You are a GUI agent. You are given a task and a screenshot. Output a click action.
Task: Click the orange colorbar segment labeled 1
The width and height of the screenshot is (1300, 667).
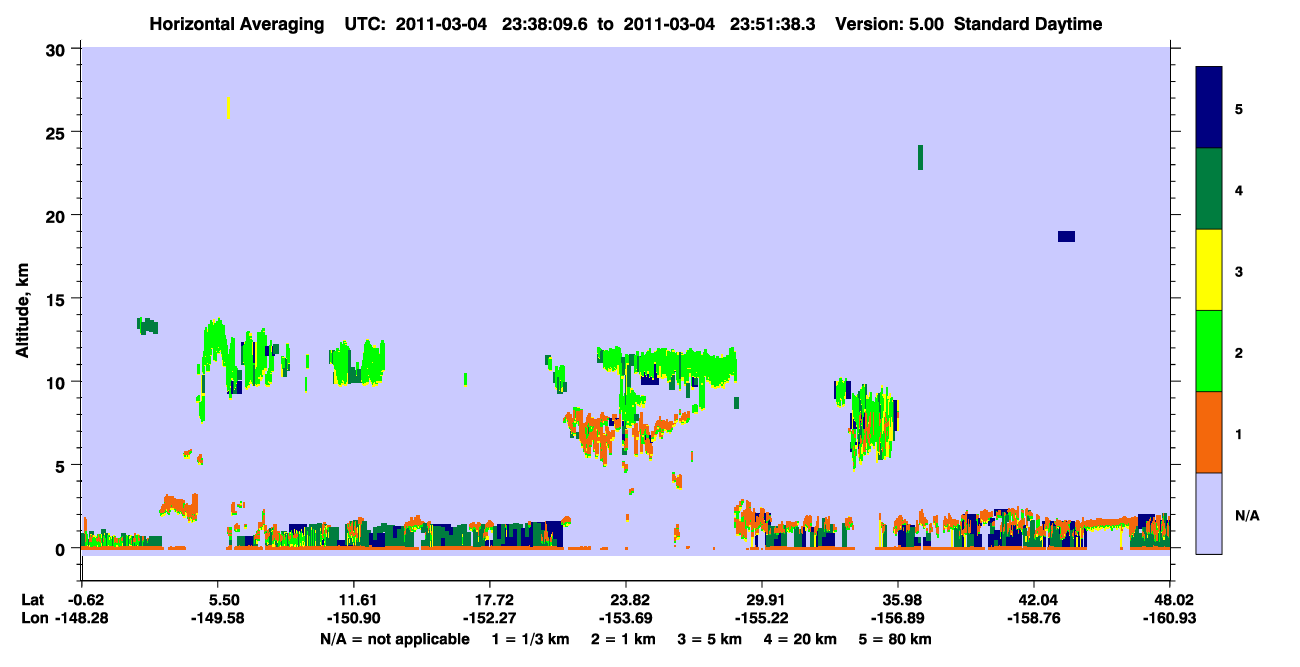tap(1209, 432)
